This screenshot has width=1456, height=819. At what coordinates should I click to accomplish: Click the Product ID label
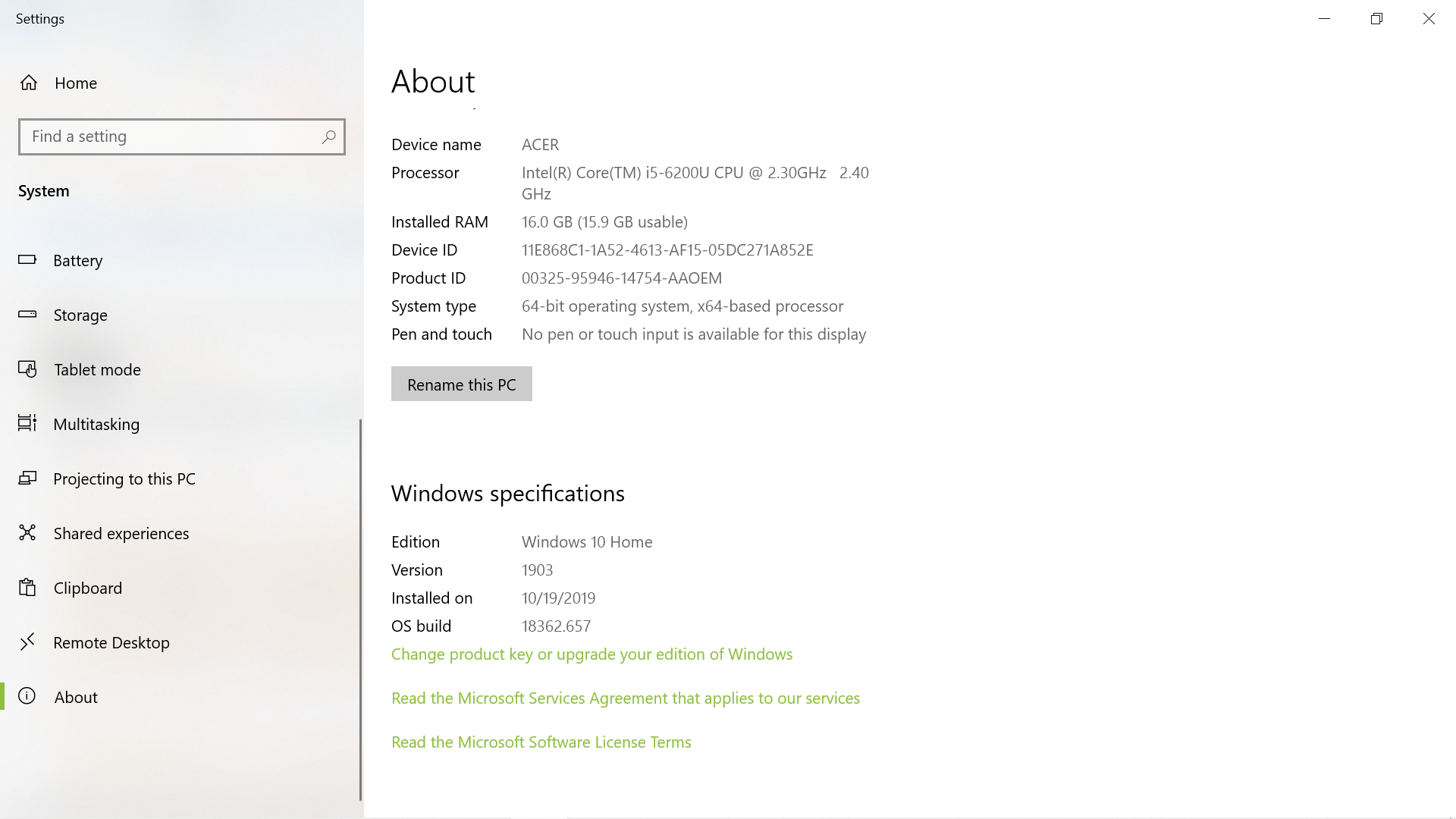428,278
